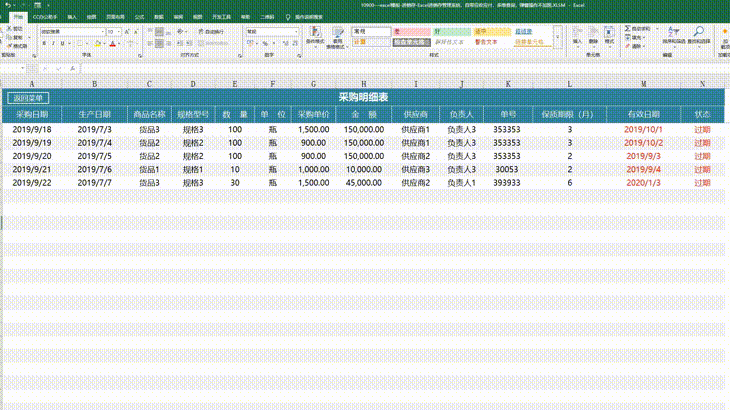This screenshot has width=730, height=410.
Task: Click the red font color button
Action: (112, 44)
